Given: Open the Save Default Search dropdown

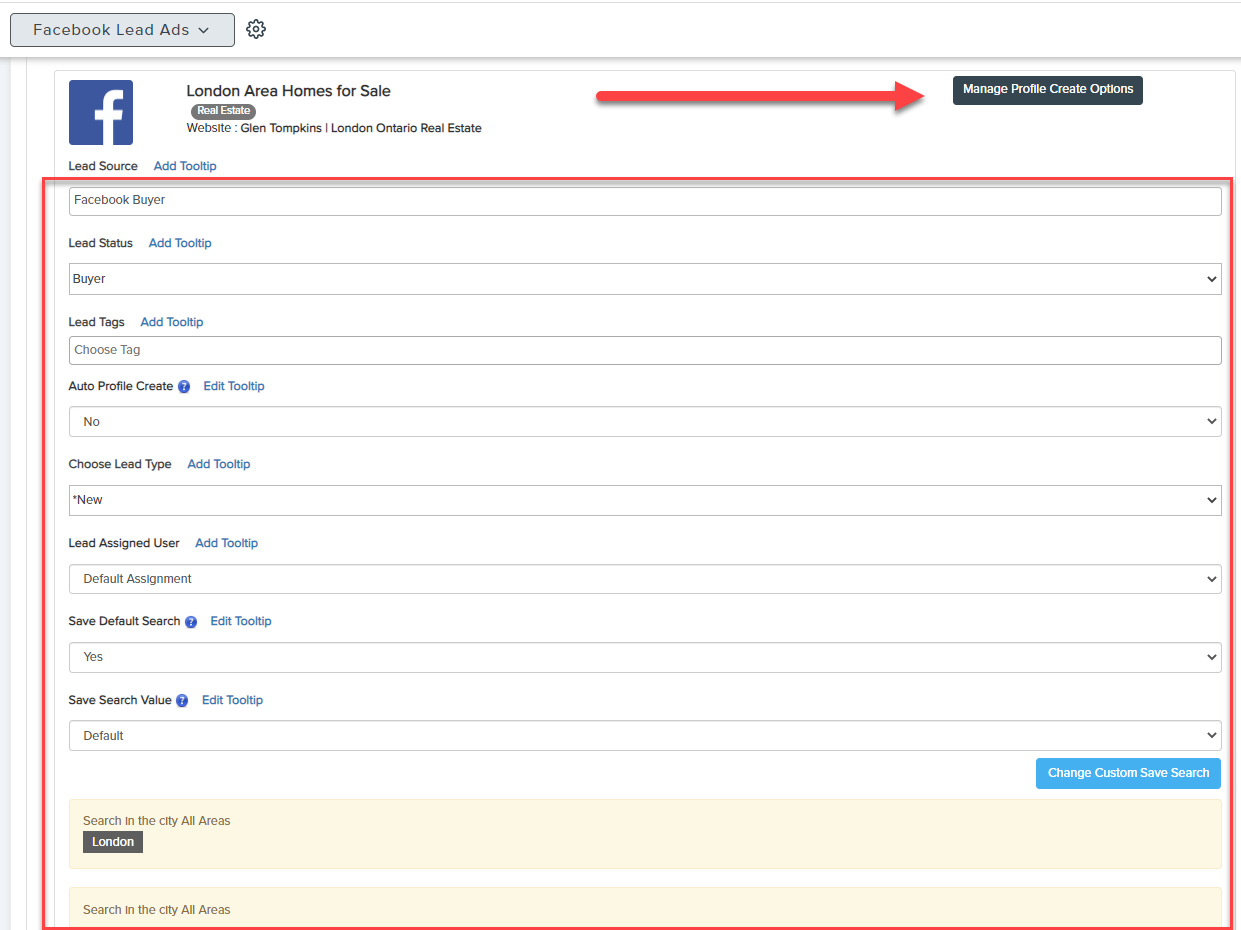Looking at the screenshot, I should coord(645,657).
